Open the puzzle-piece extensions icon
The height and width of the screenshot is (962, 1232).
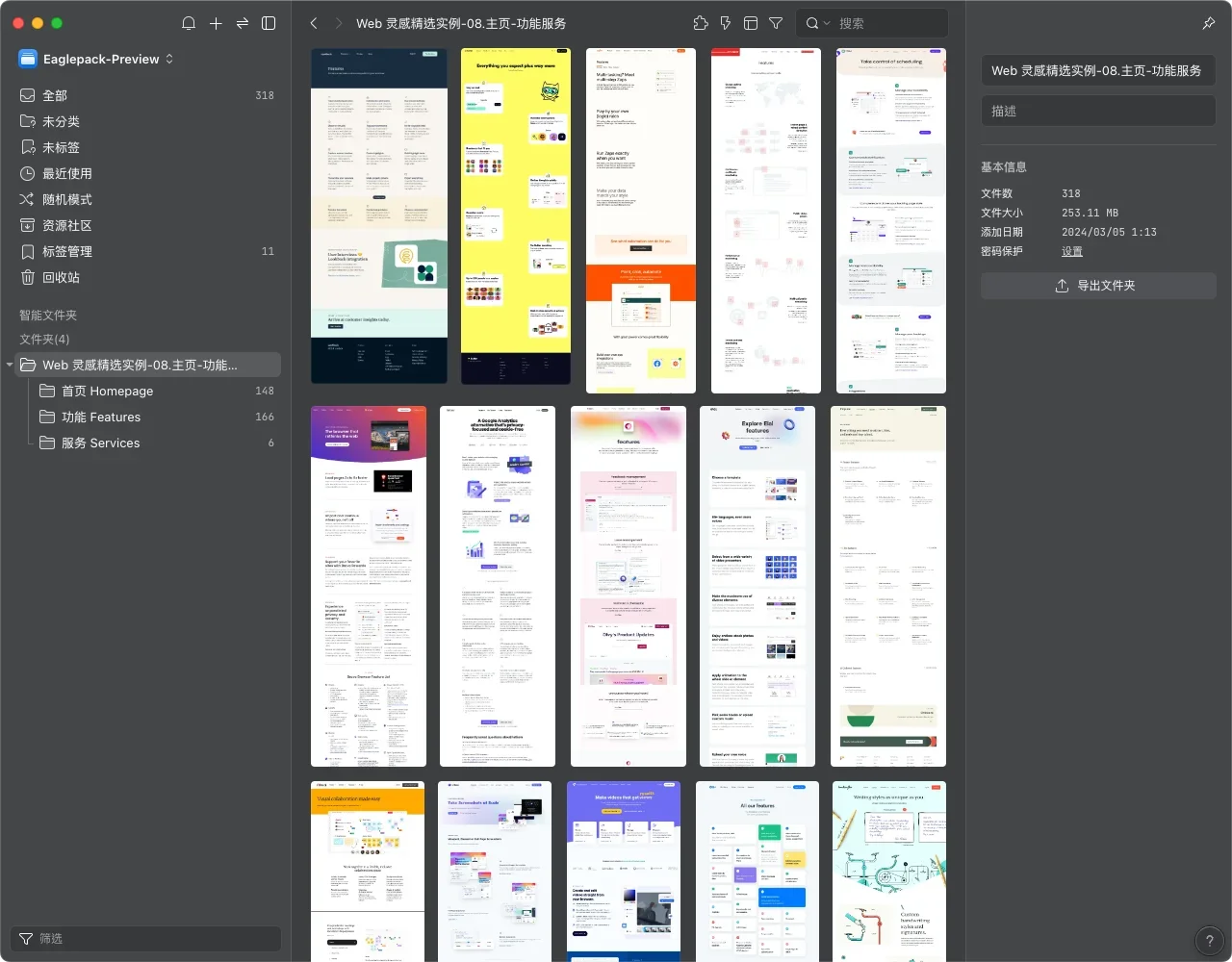click(701, 23)
